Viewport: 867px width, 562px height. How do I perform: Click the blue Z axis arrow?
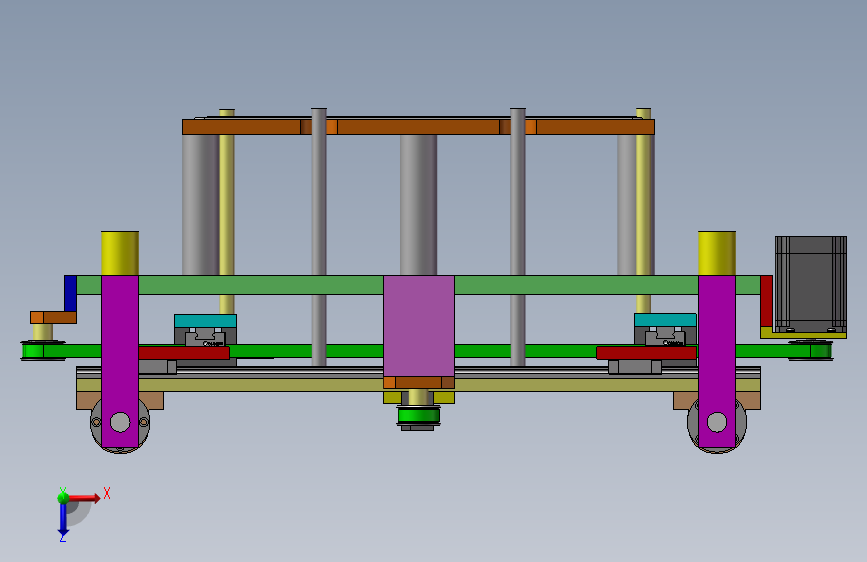[x=63, y=519]
